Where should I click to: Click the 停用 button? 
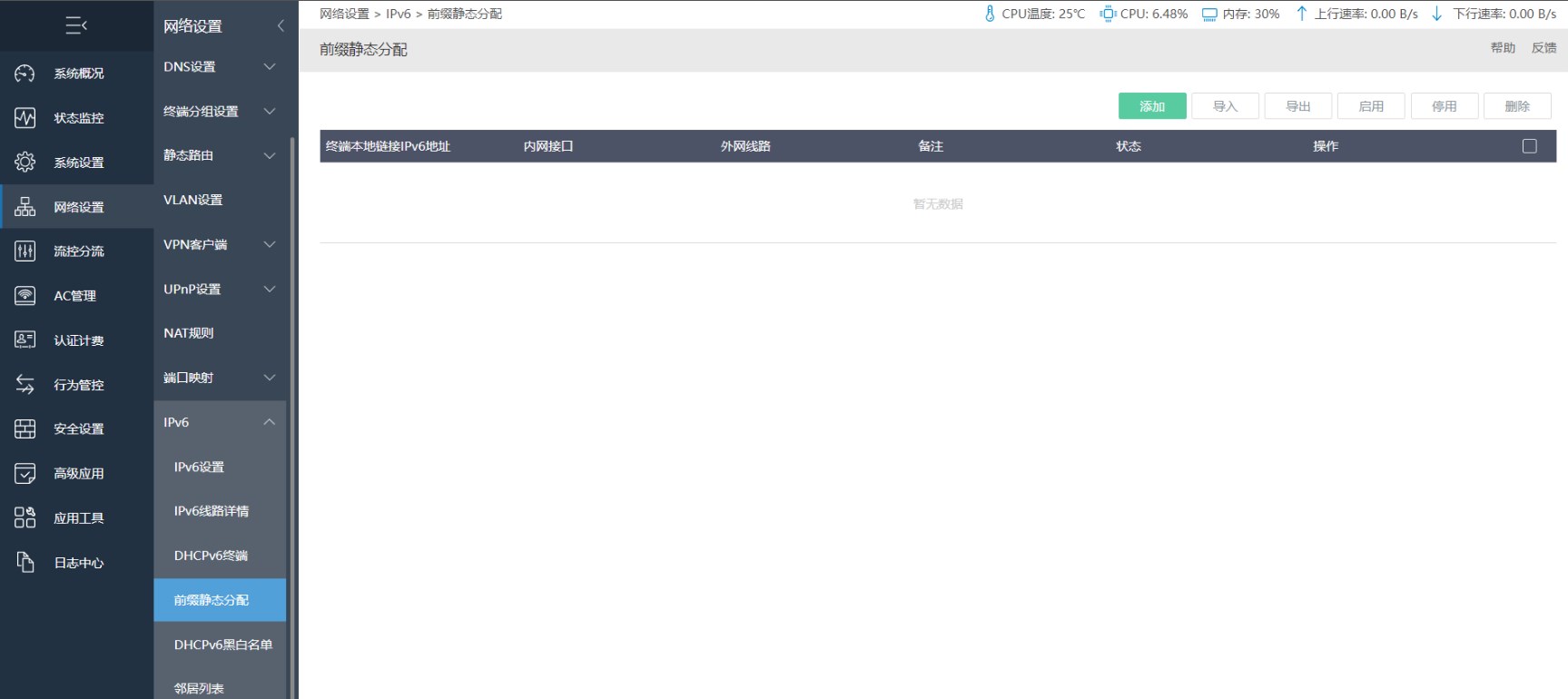point(1445,106)
